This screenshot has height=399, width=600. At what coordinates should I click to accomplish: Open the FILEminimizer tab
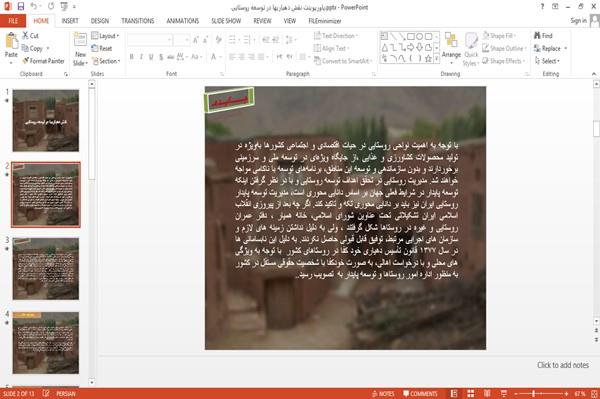point(325,21)
